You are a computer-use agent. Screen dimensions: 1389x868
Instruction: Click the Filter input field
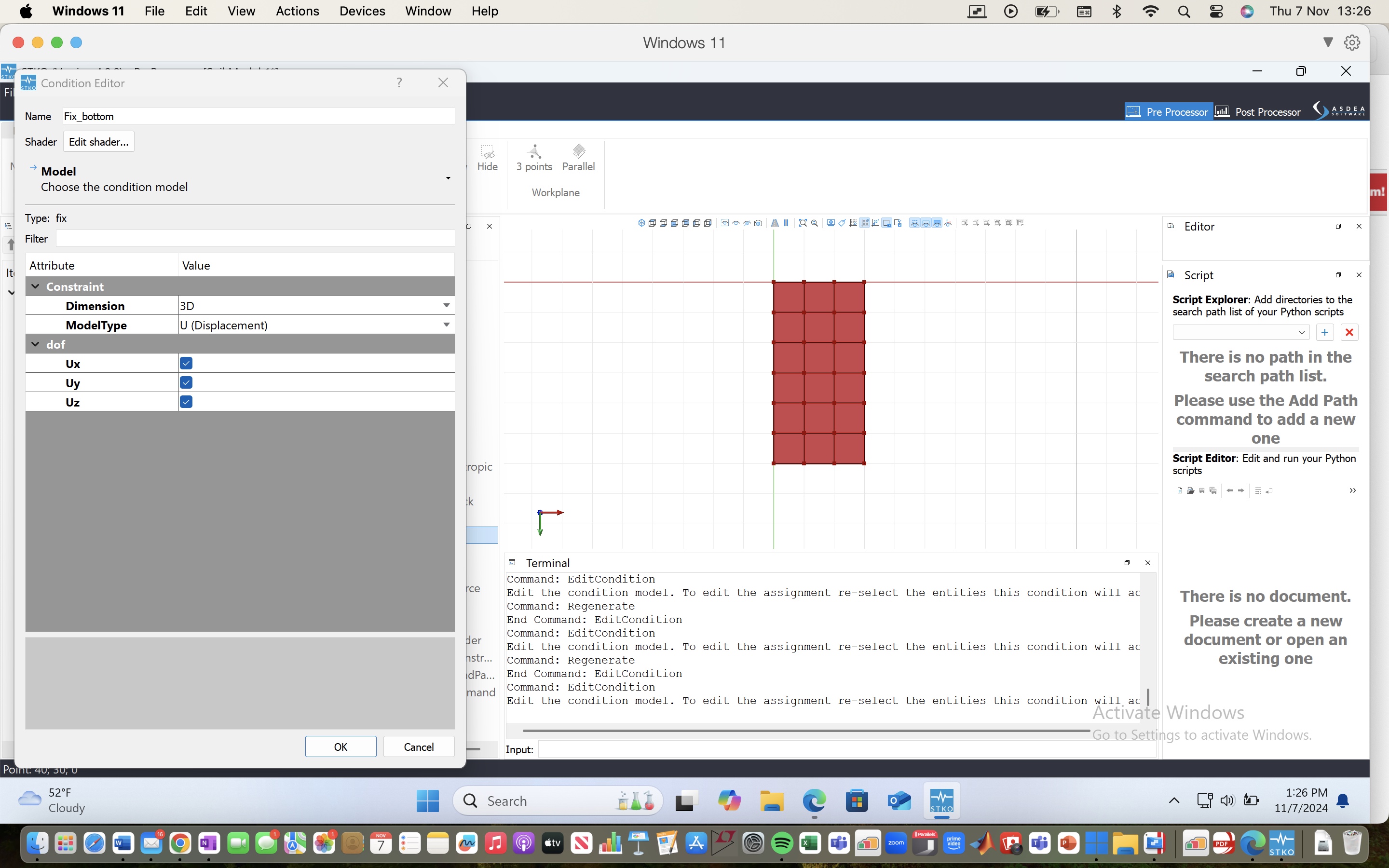[256, 239]
